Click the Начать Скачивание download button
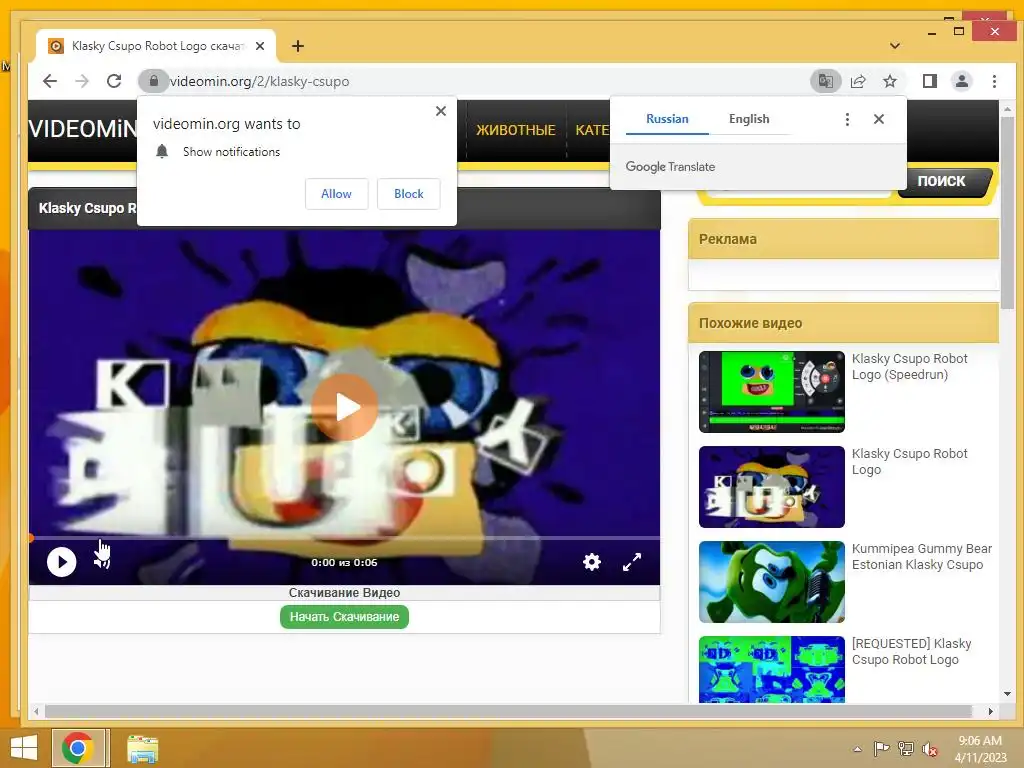The width and height of the screenshot is (1024, 768). [x=344, y=616]
